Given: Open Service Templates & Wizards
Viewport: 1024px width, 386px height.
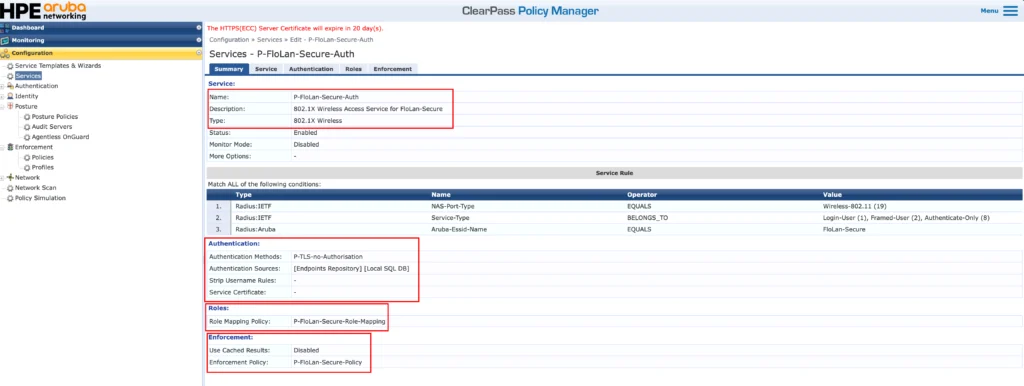Looking at the screenshot, I should click(x=58, y=66).
